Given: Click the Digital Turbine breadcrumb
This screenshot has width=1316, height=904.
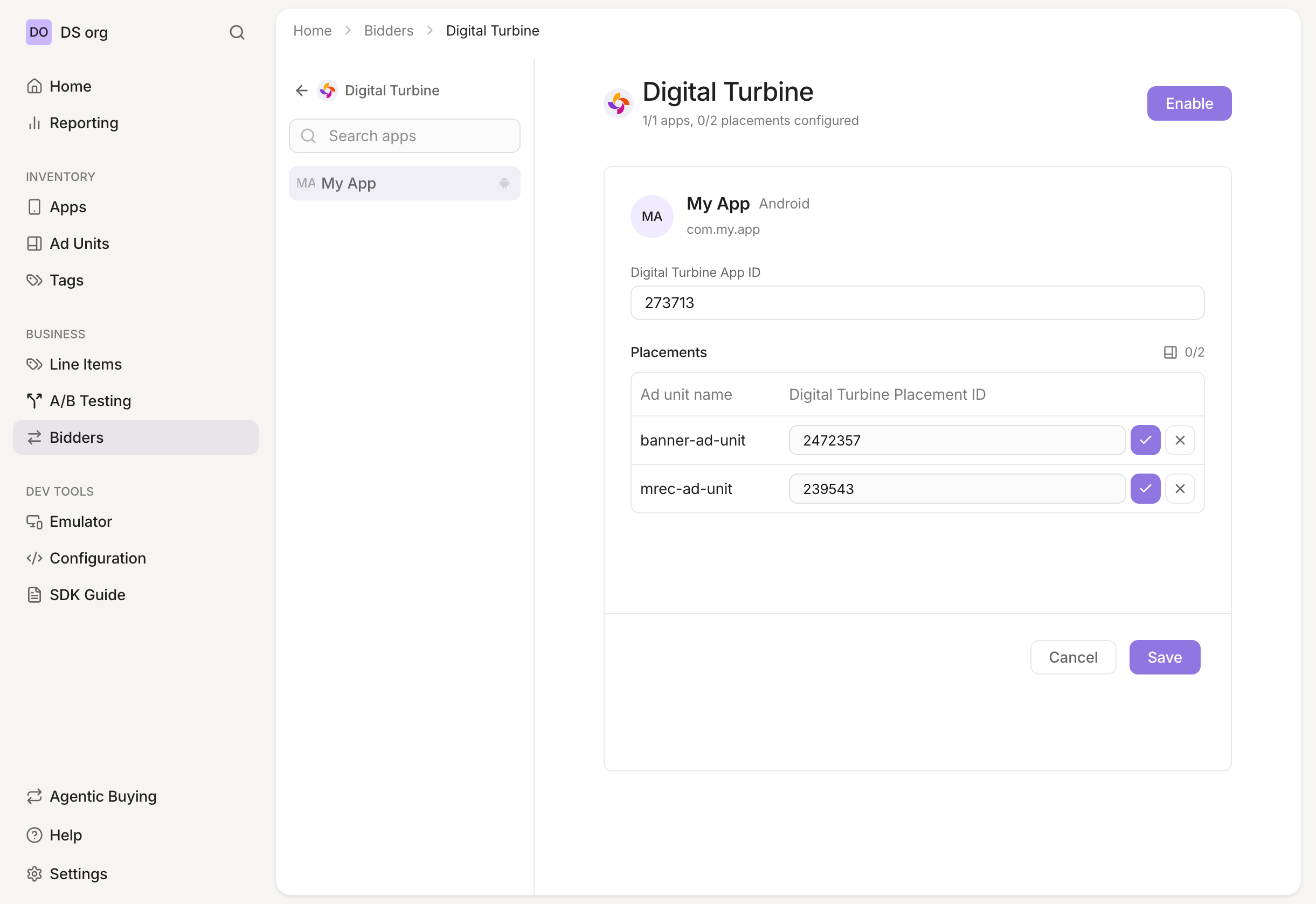Looking at the screenshot, I should pyautogui.click(x=493, y=31).
